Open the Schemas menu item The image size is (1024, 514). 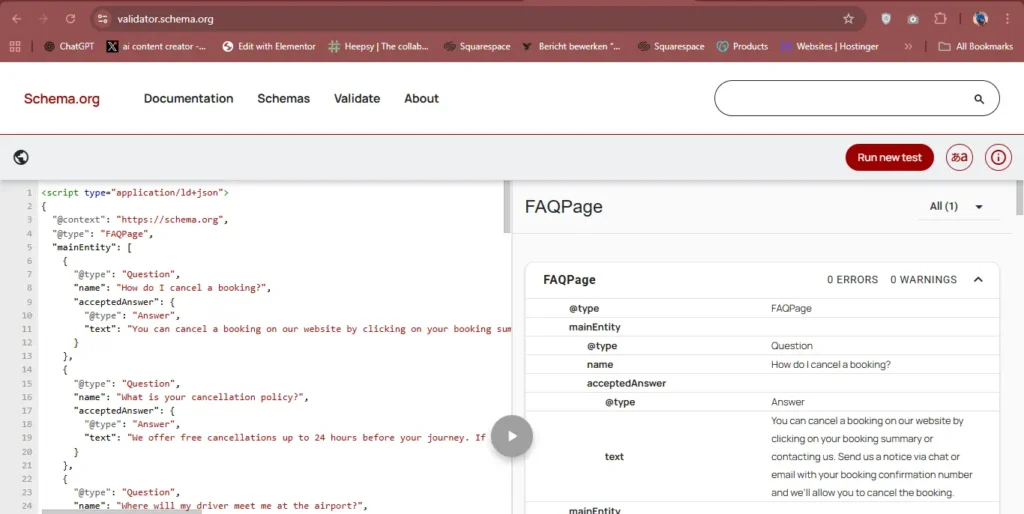(283, 99)
